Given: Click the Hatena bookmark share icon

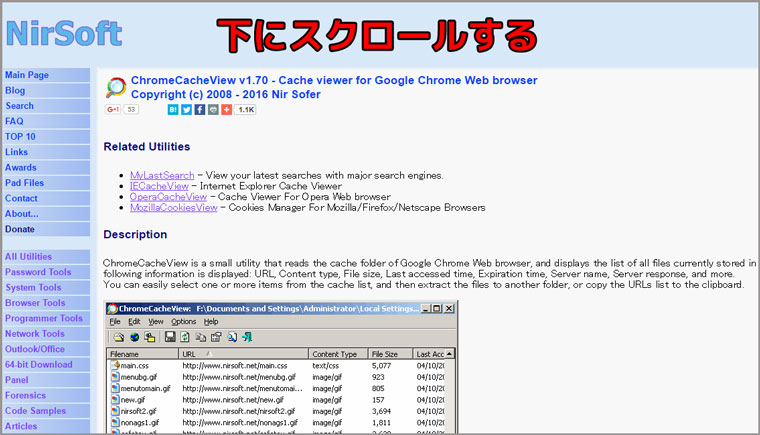Looking at the screenshot, I should pyautogui.click(x=173, y=109).
